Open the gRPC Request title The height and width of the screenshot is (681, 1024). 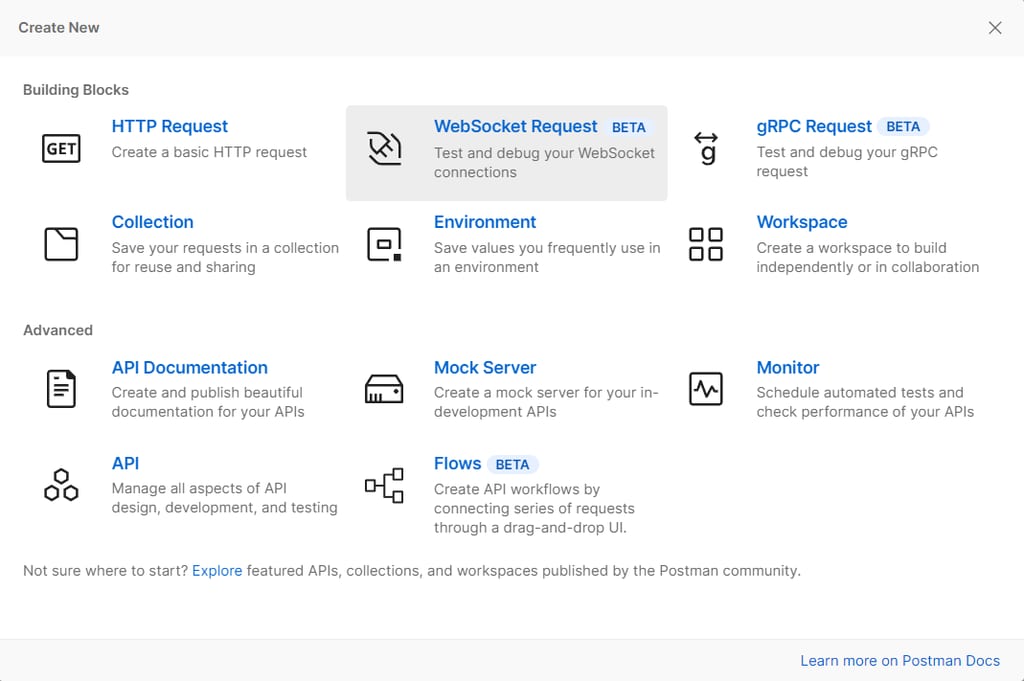tap(814, 127)
